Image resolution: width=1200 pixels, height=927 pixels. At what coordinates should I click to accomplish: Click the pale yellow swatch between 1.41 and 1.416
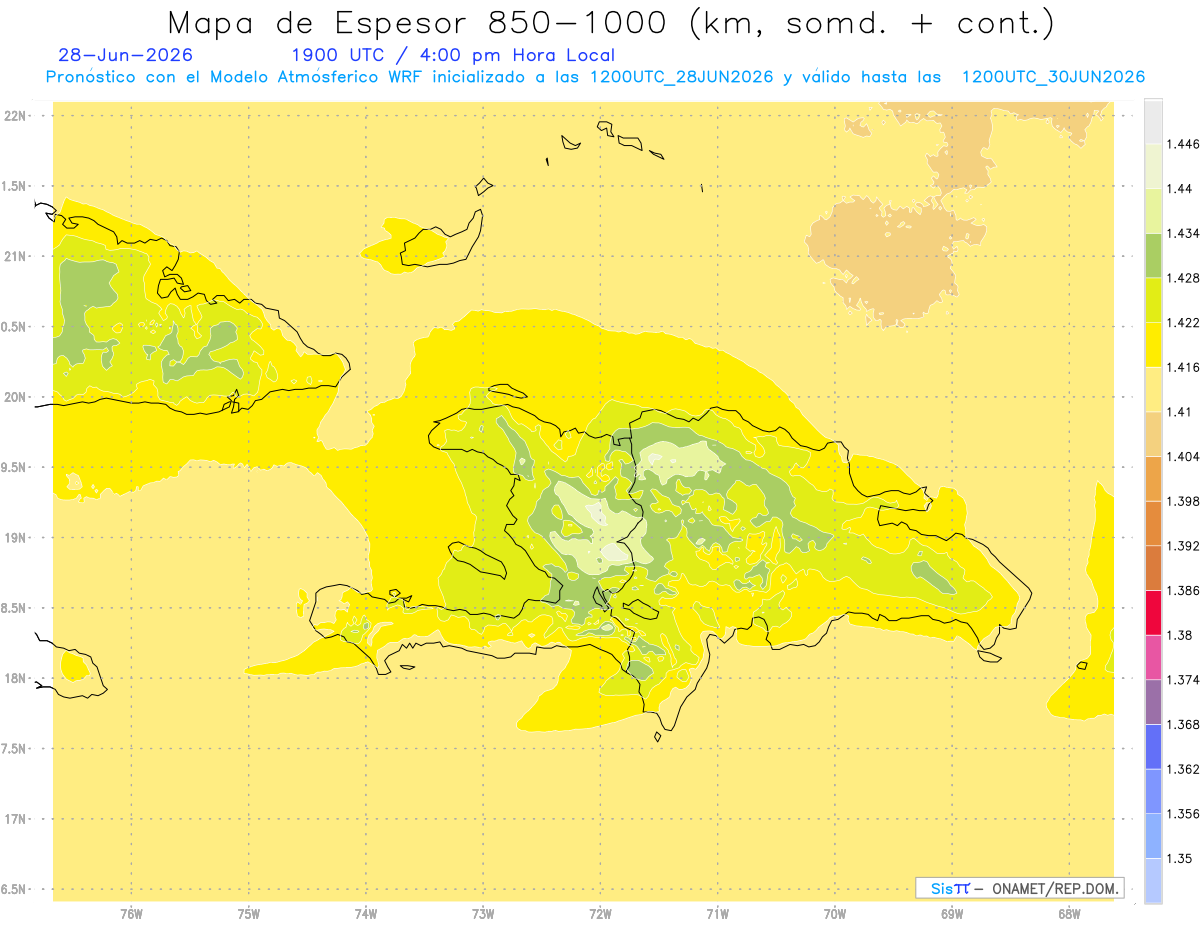(x=1153, y=389)
